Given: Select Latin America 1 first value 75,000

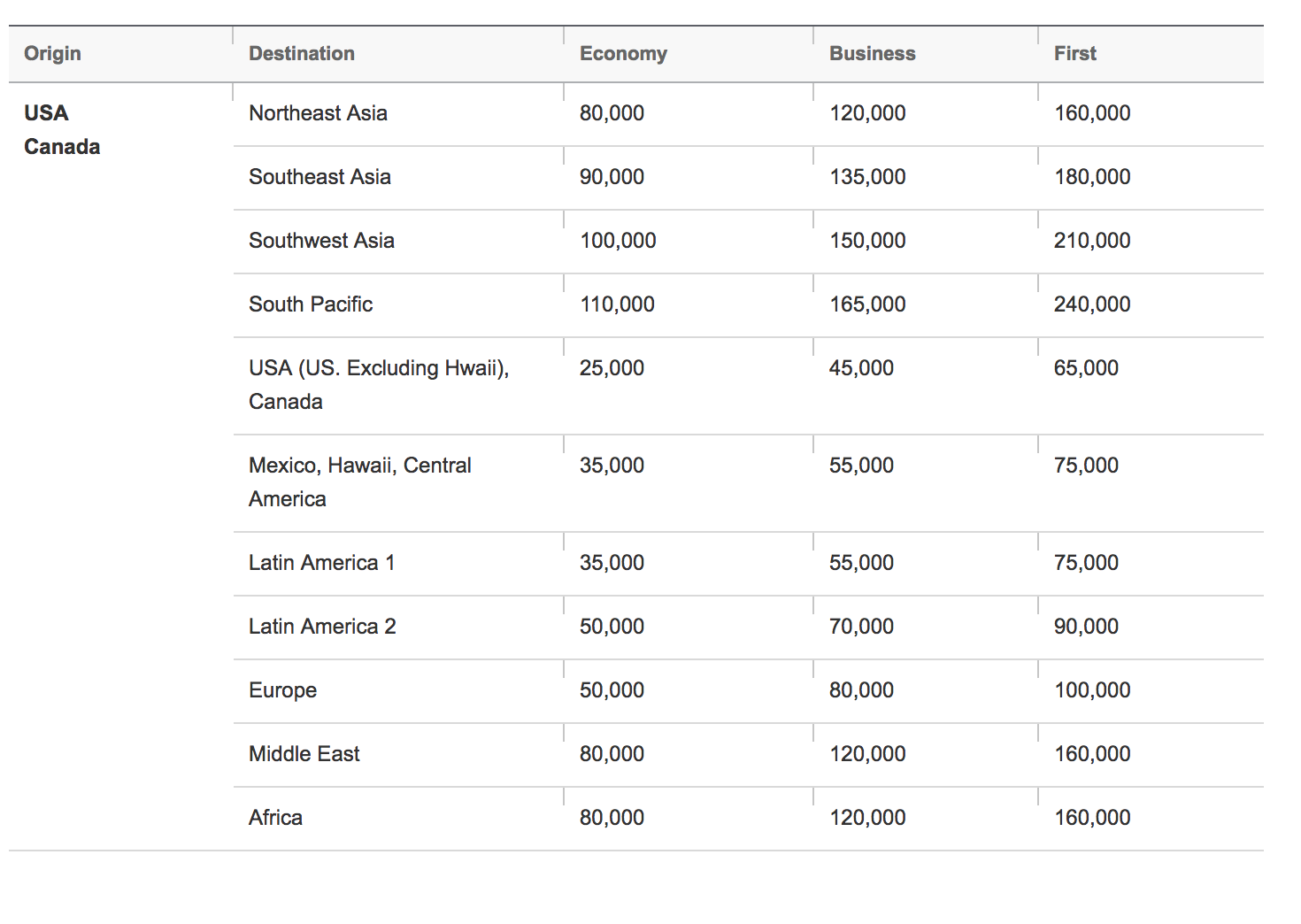Looking at the screenshot, I should (1086, 563).
